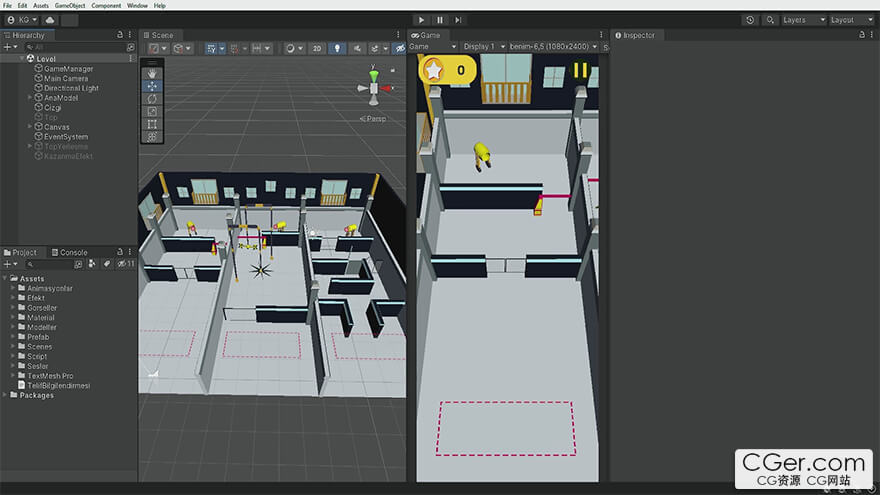Open the GameObject menu
This screenshot has height=495, width=880.
click(x=70, y=5)
